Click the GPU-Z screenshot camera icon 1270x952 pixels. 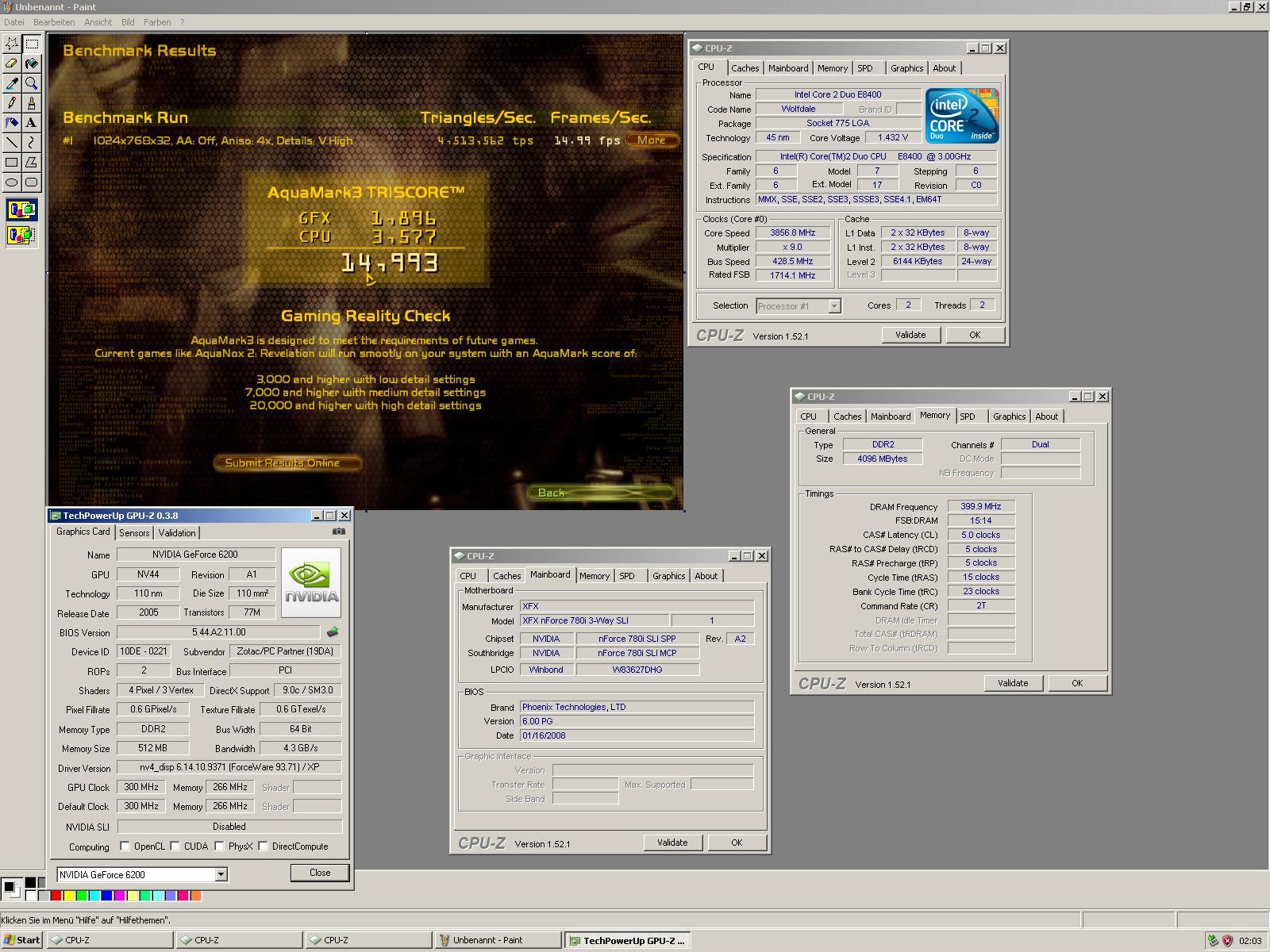[x=339, y=532]
